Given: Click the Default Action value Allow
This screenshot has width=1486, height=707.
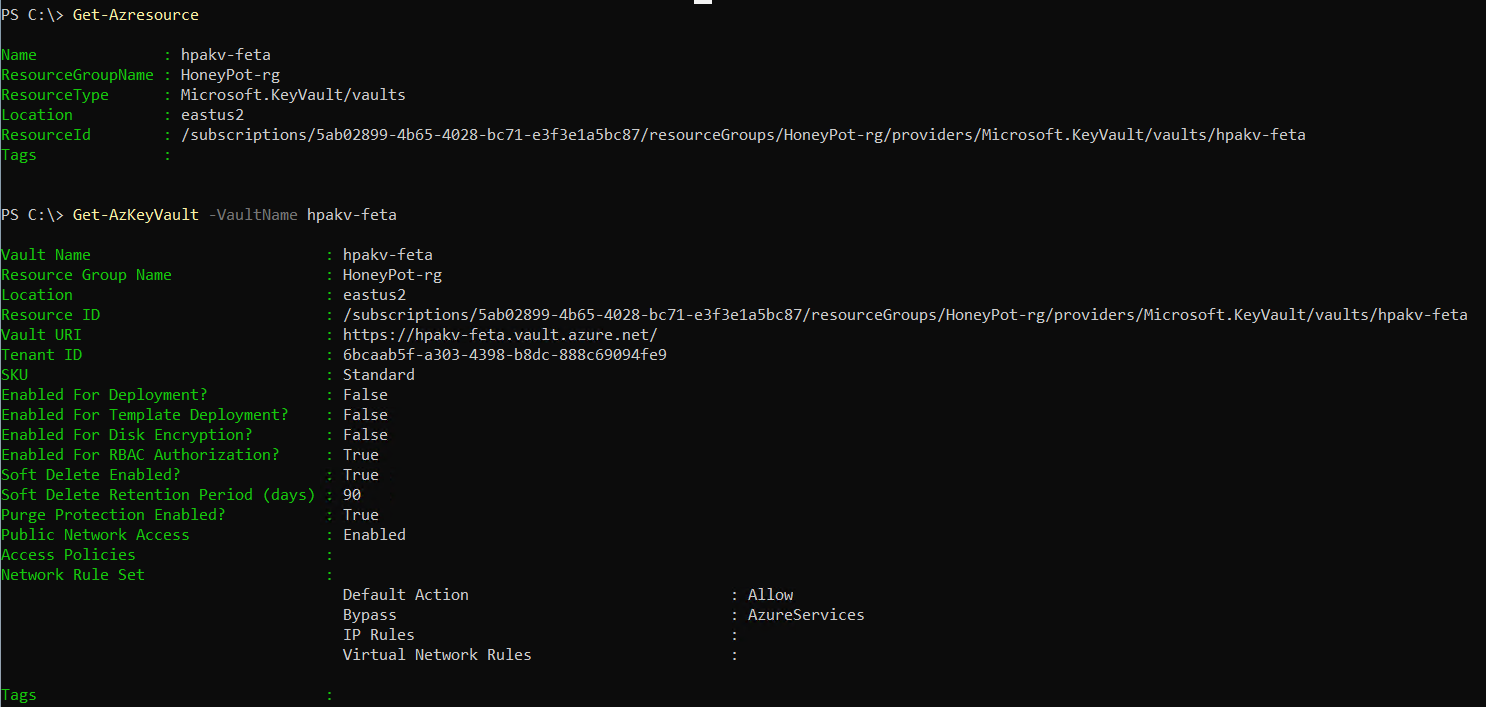Looking at the screenshot, I should point(770,595).
